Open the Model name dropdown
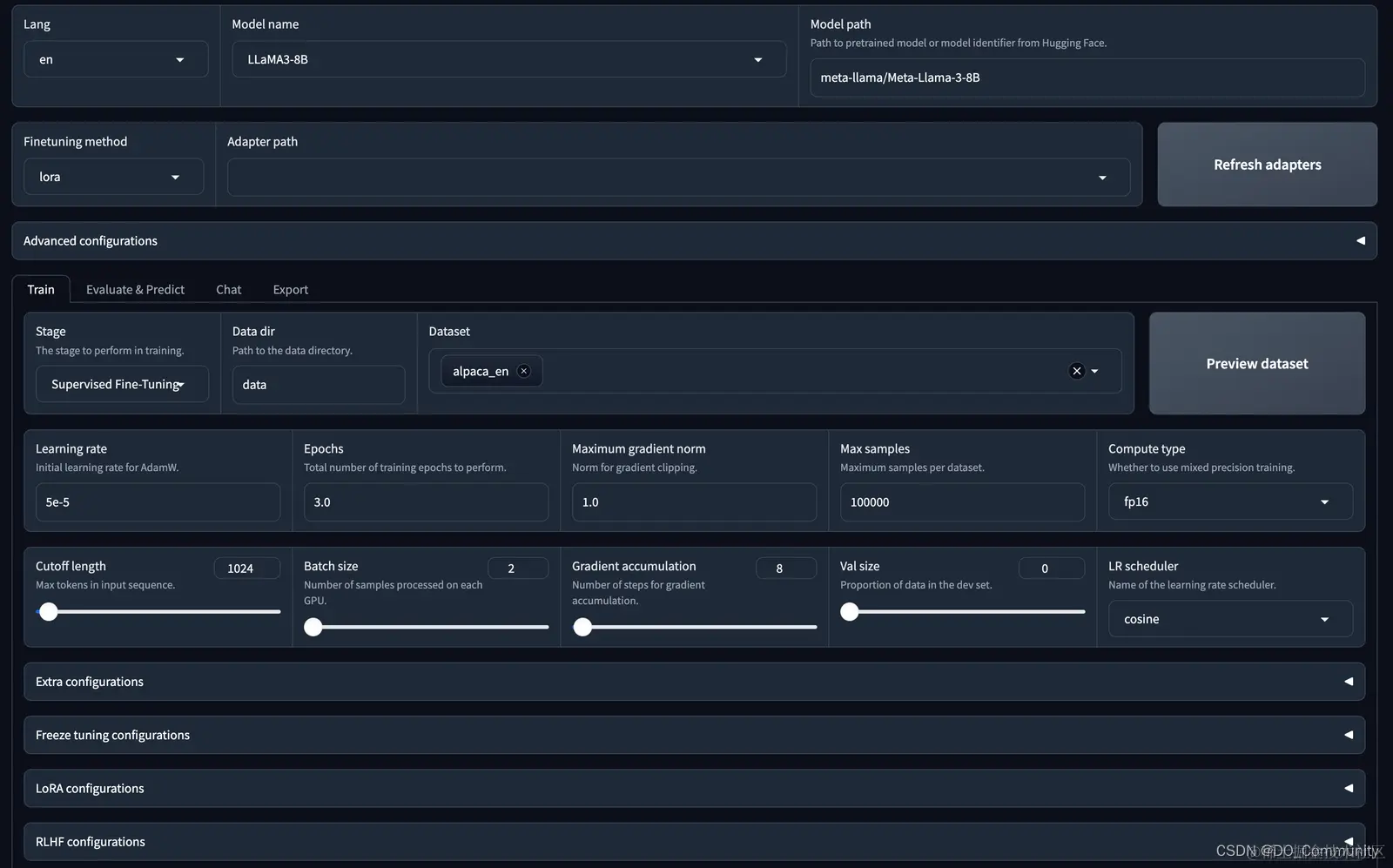 (x=509, y=59)
